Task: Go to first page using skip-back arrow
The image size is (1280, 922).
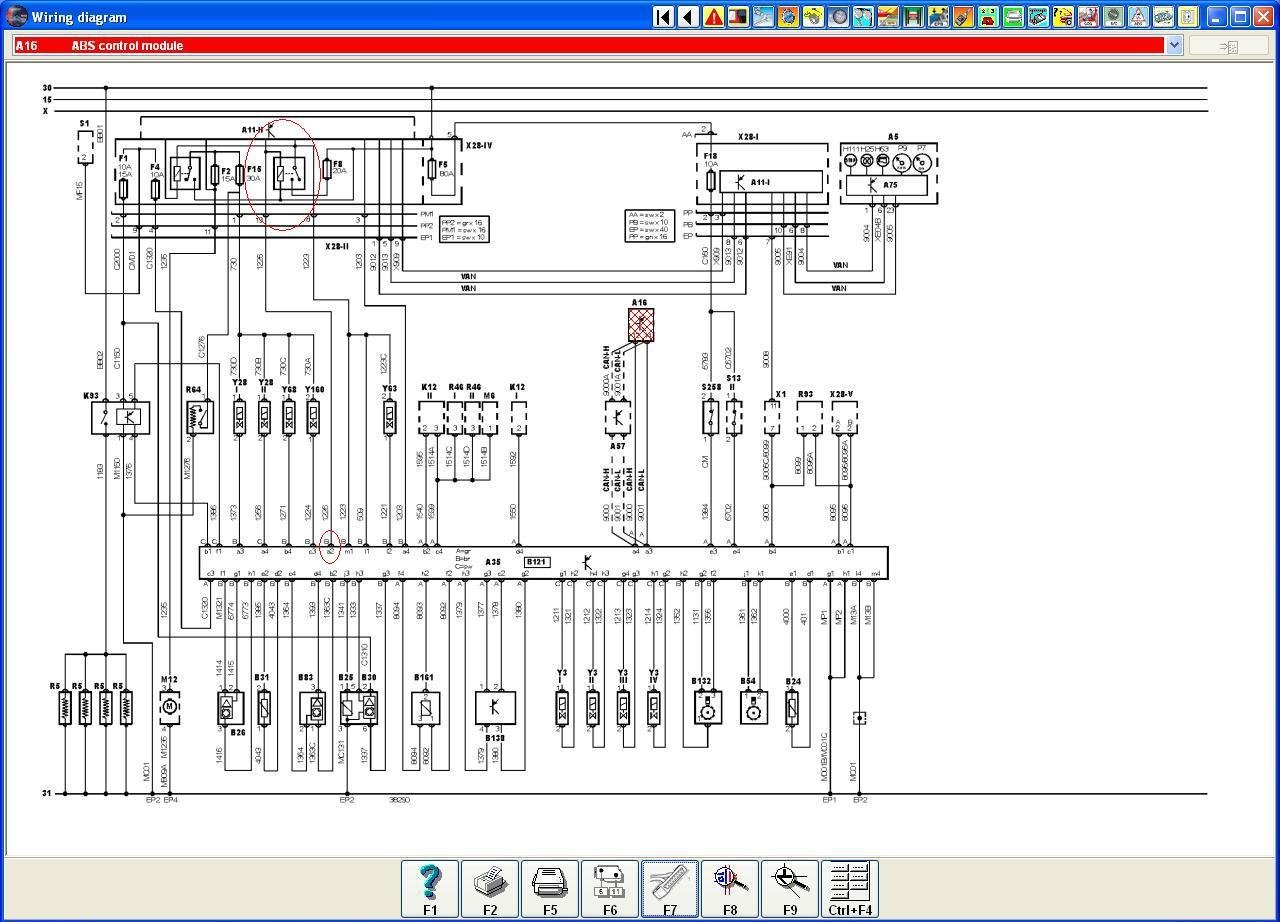Action: tap(663, 17)
